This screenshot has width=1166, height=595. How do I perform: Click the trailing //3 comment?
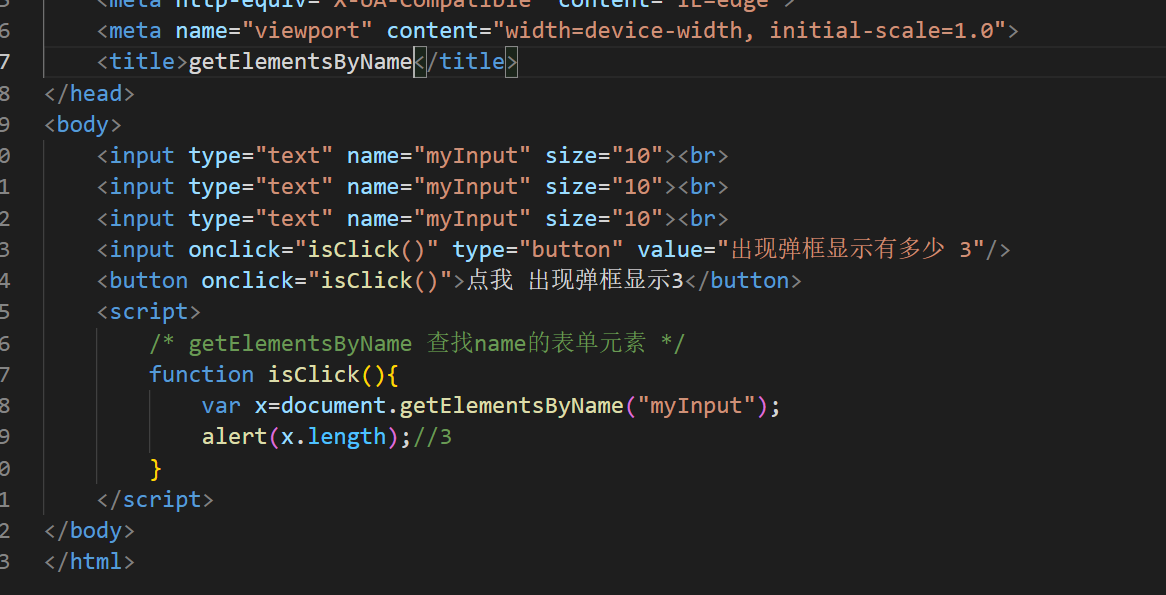432,437
